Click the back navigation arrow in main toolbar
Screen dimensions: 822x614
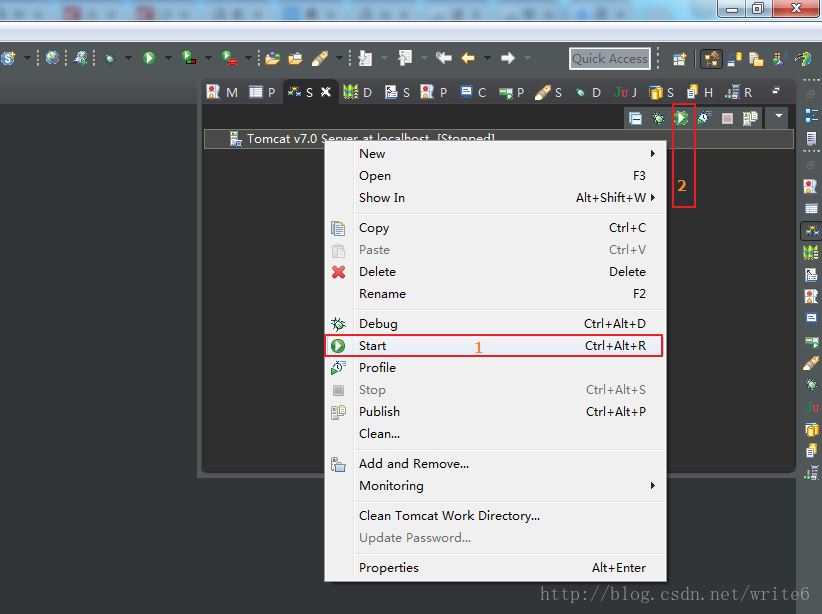coord(468,58)
